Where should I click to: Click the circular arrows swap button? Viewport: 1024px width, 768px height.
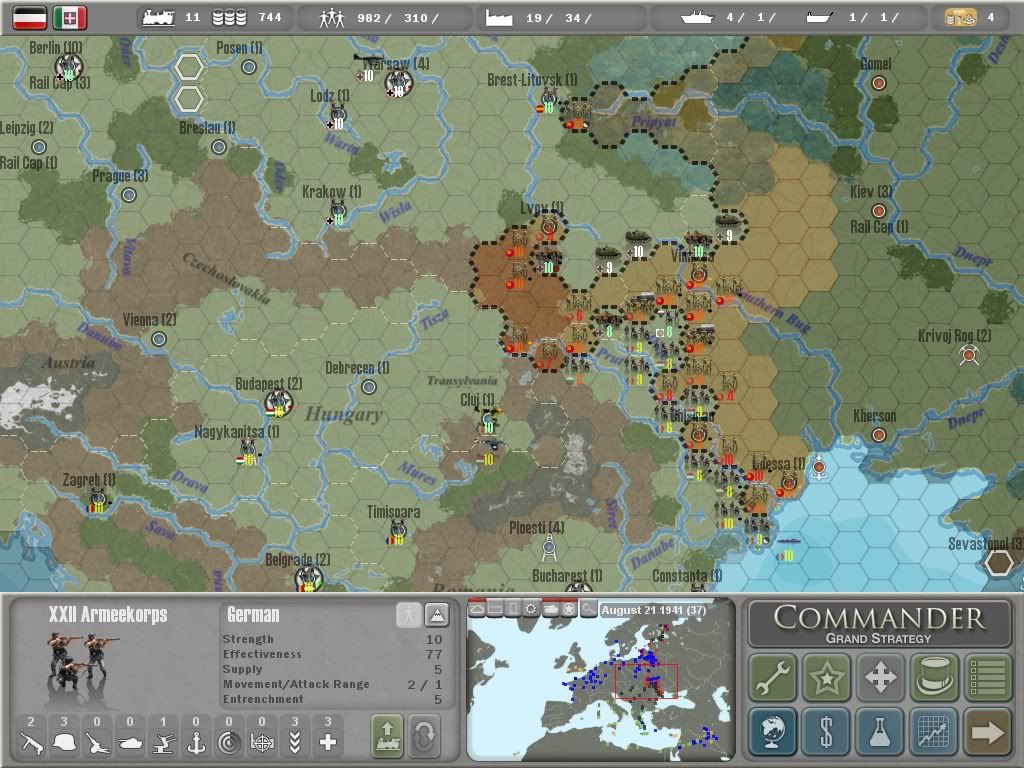click(424, 737)
